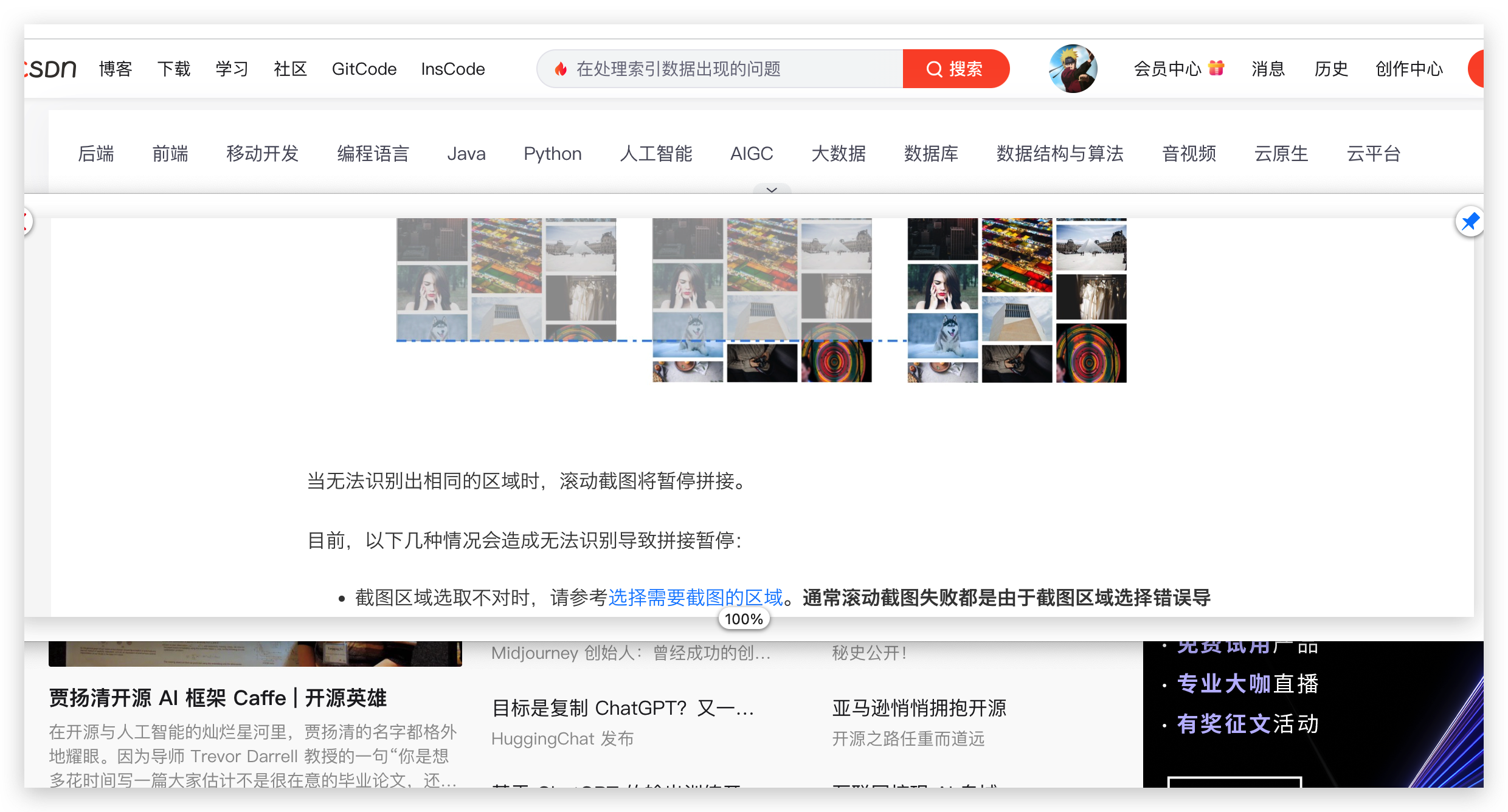The image size is (1508, 812).
Task: Click the CSDN logo
Action: tap(51, 69)
